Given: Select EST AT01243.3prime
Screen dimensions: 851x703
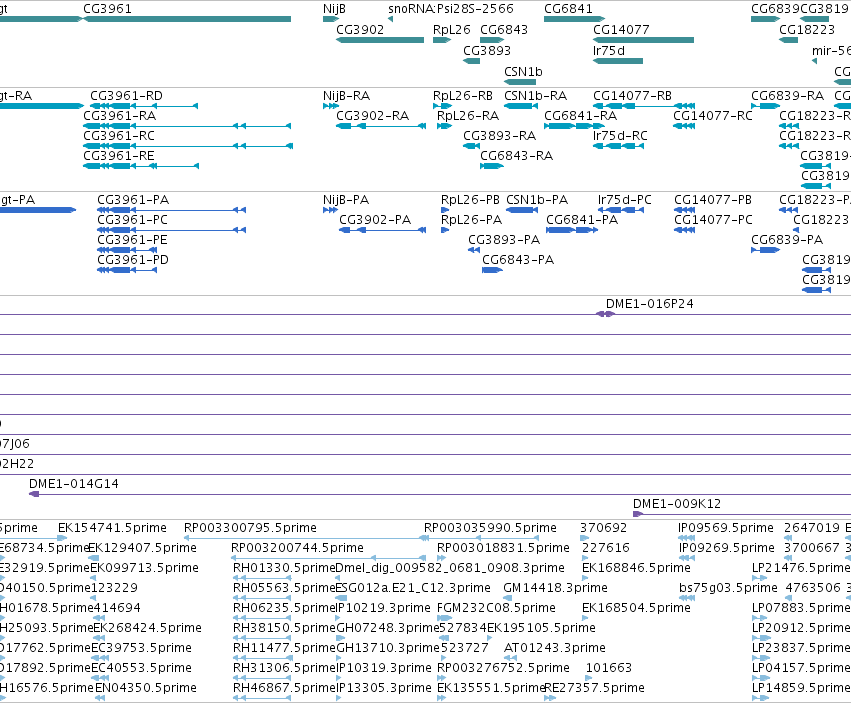Looking at the screenshot, I should tap(555, 648).
